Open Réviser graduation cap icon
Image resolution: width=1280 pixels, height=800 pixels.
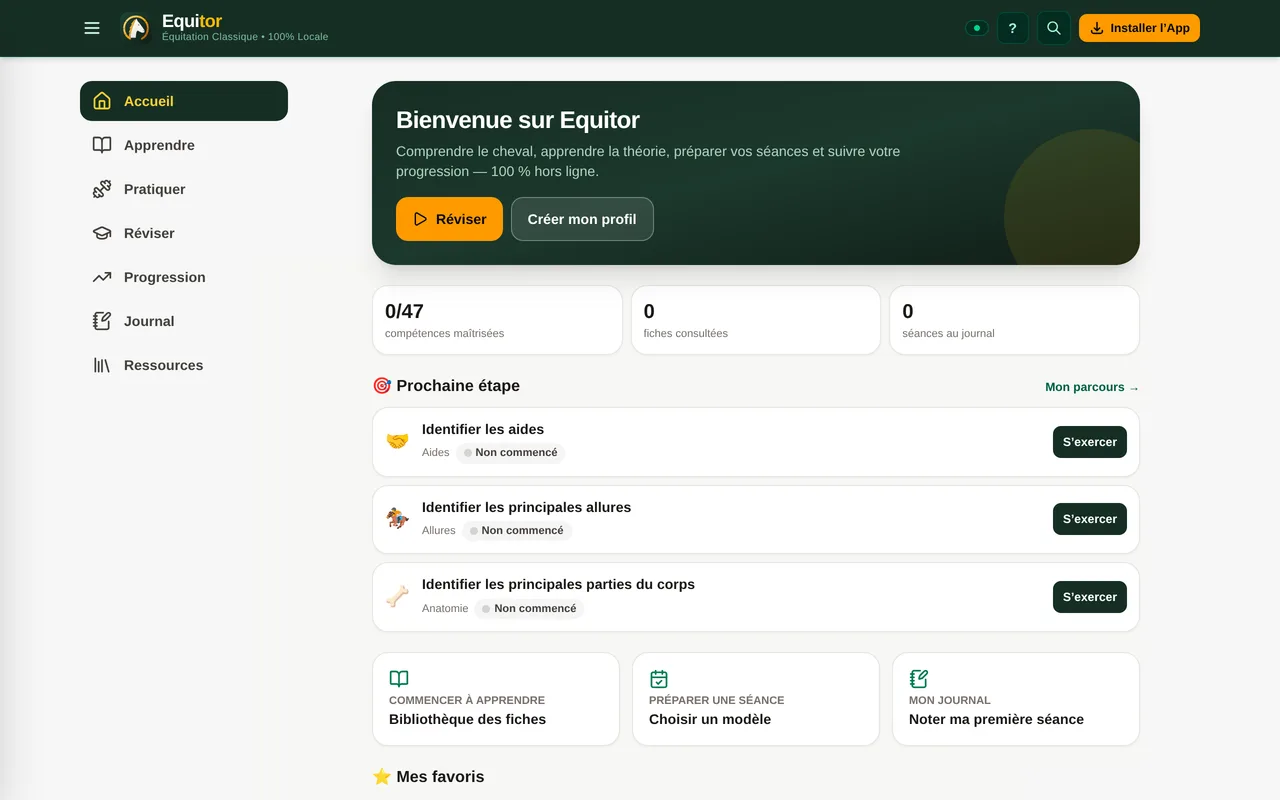pos(102,233)
